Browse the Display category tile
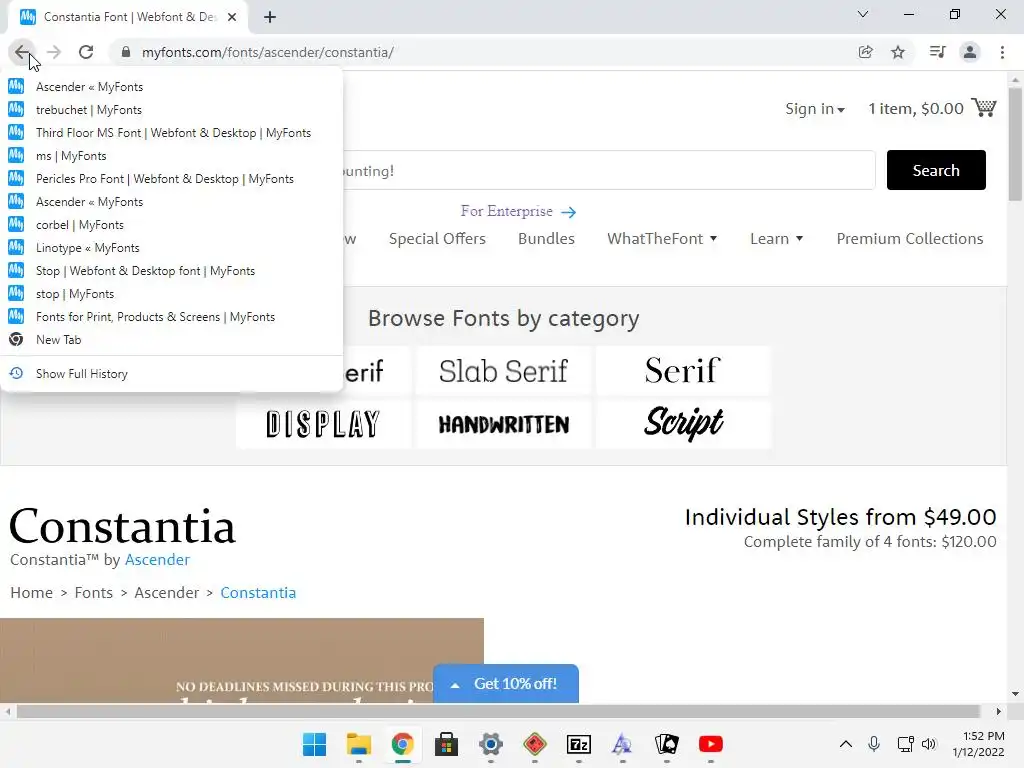This screenshot has height=768, width=1024. pyautogui.click(x=323, y=424)
